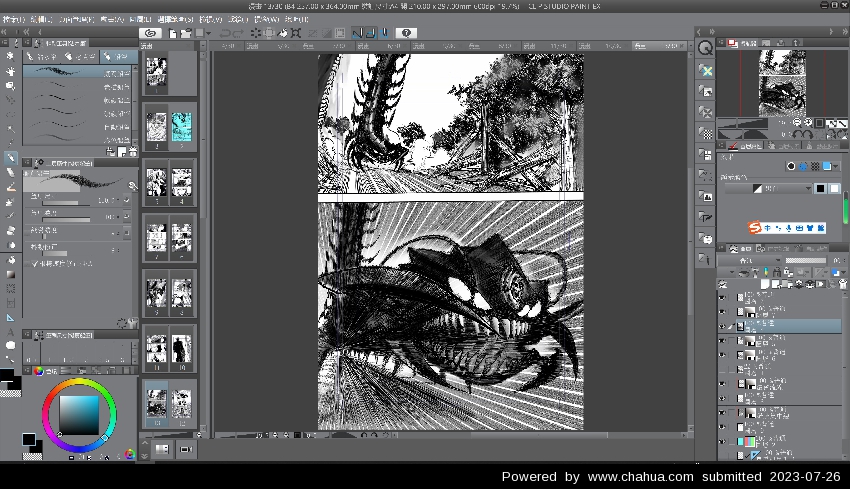This screenshot has height=489, width=850.
Task: Select the Gradient tool
Action: tap(10, 274)
